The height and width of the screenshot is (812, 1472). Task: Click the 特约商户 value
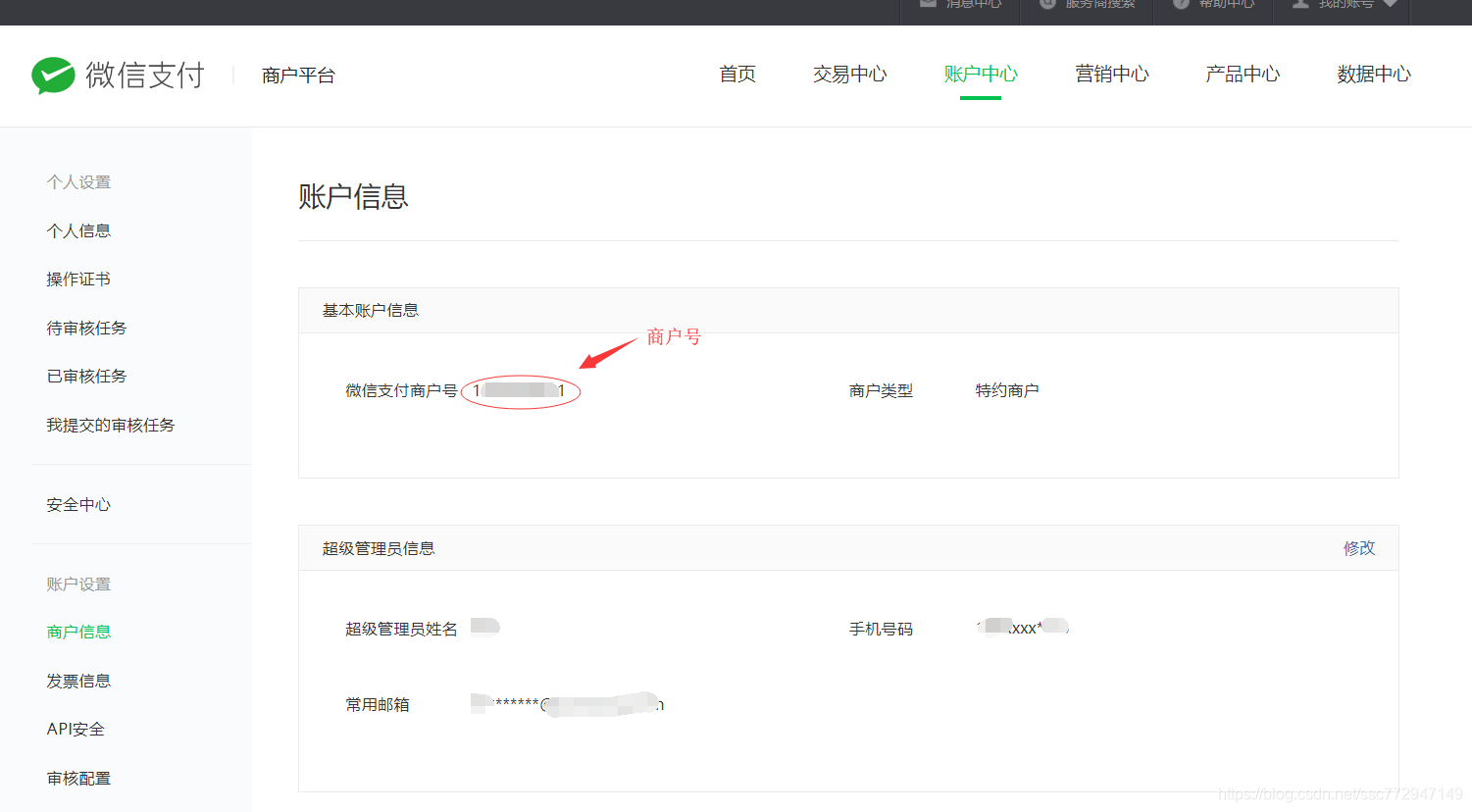pos(1007,390)
